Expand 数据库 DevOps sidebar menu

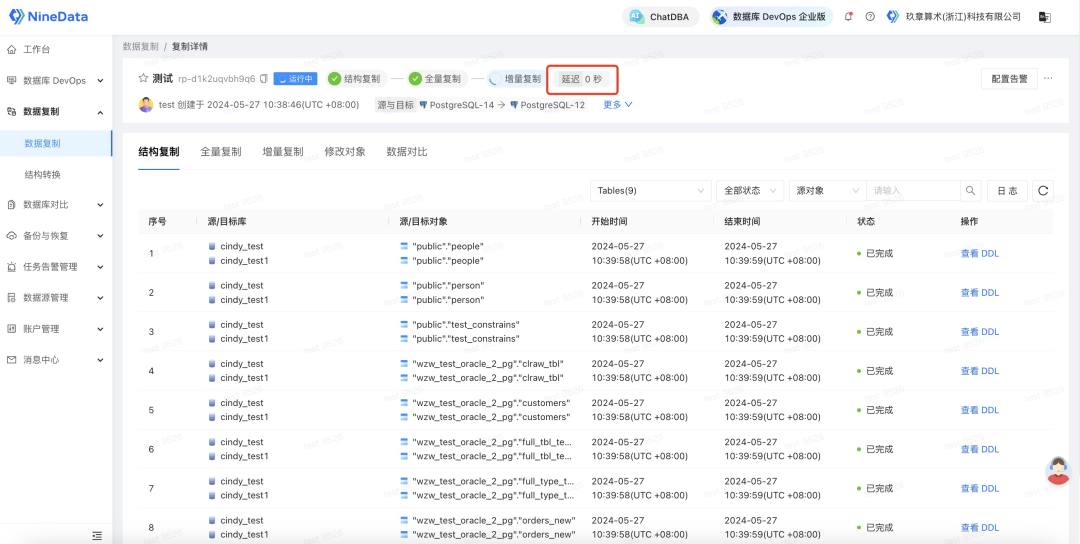tap(56, 81)
